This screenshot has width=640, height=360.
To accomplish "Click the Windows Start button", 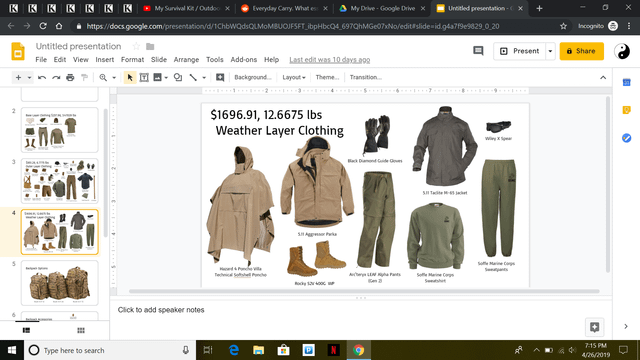I will pos(12,350).
